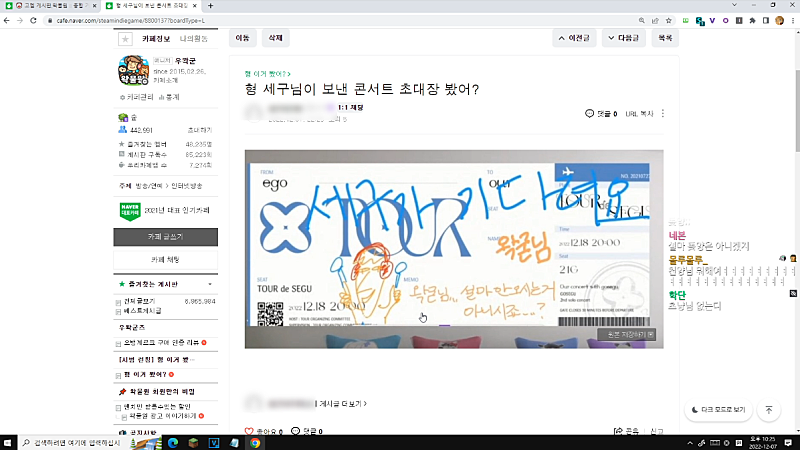View more posts via 게시글 더보기
This screenshot has height=450, width=800.
pyautogui.click(x=342, y=404)
